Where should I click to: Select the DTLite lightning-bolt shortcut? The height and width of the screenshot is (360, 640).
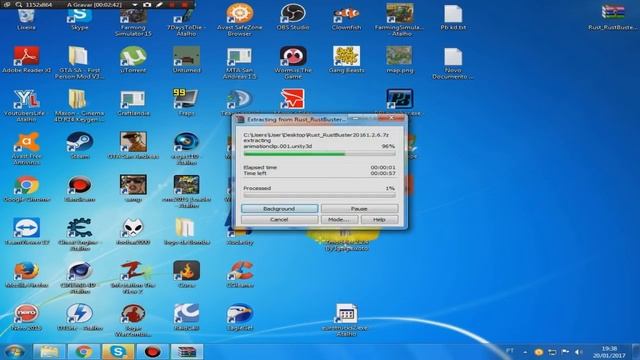[80, 317]
